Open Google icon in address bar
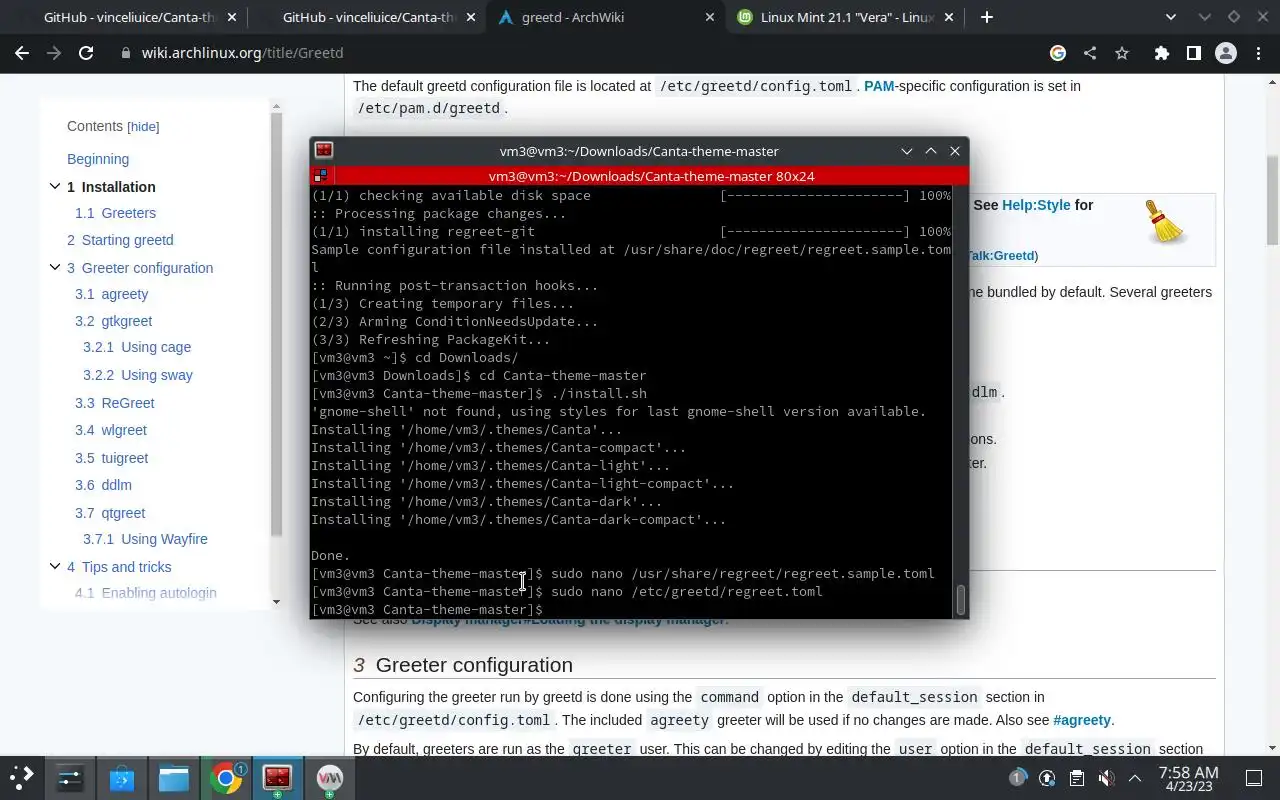 tap(1058, 53)
